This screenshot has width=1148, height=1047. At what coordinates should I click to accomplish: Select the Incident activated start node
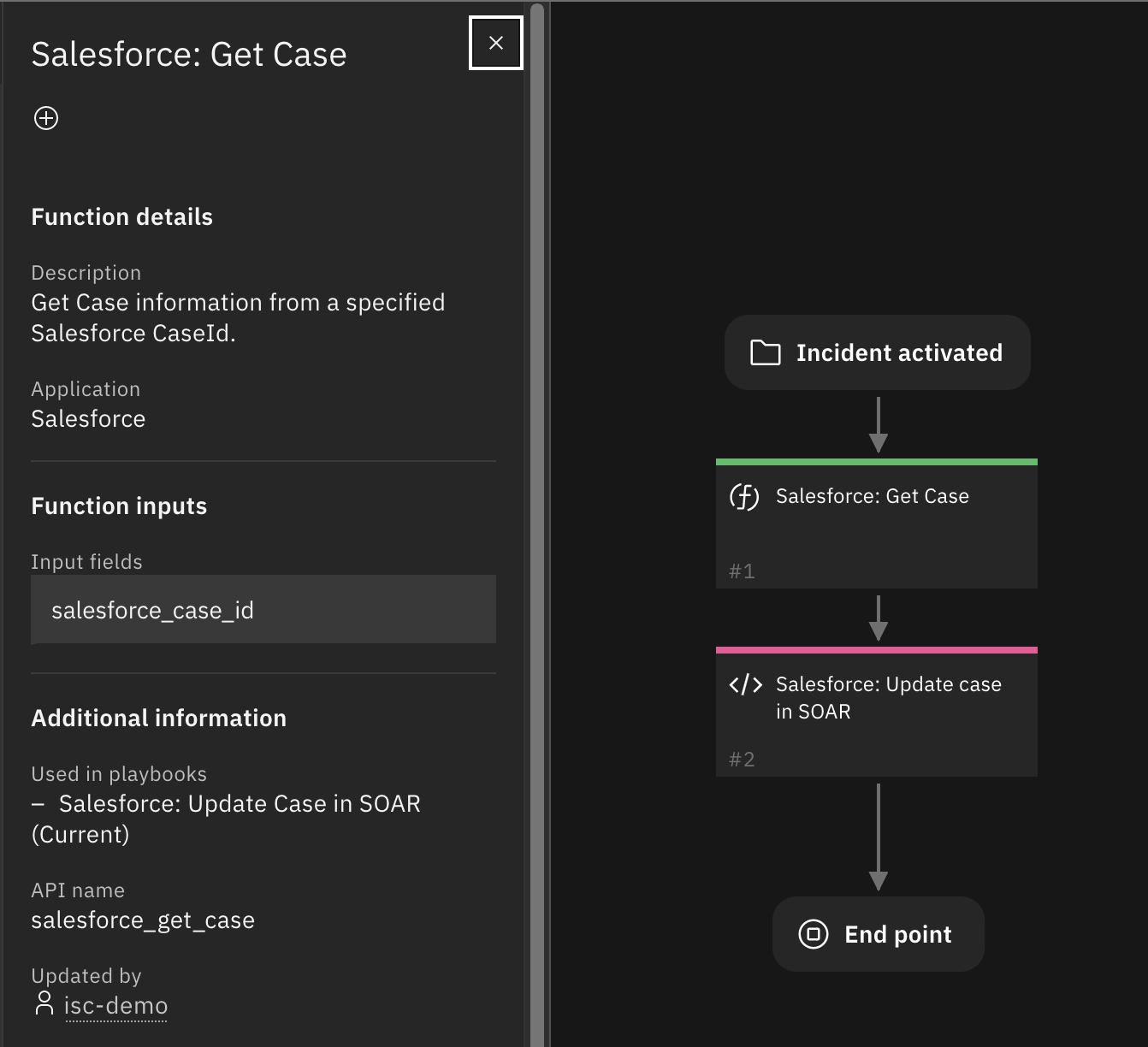click(877, 352)
